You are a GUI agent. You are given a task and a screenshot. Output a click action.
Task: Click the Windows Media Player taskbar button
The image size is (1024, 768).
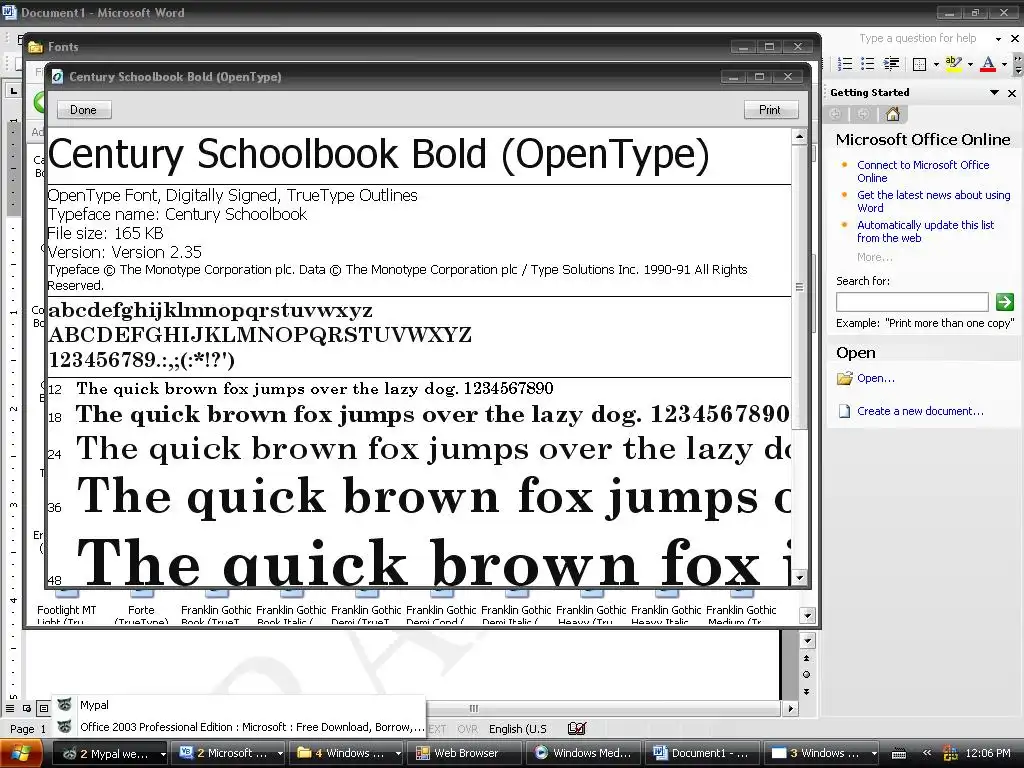point(583,754)
